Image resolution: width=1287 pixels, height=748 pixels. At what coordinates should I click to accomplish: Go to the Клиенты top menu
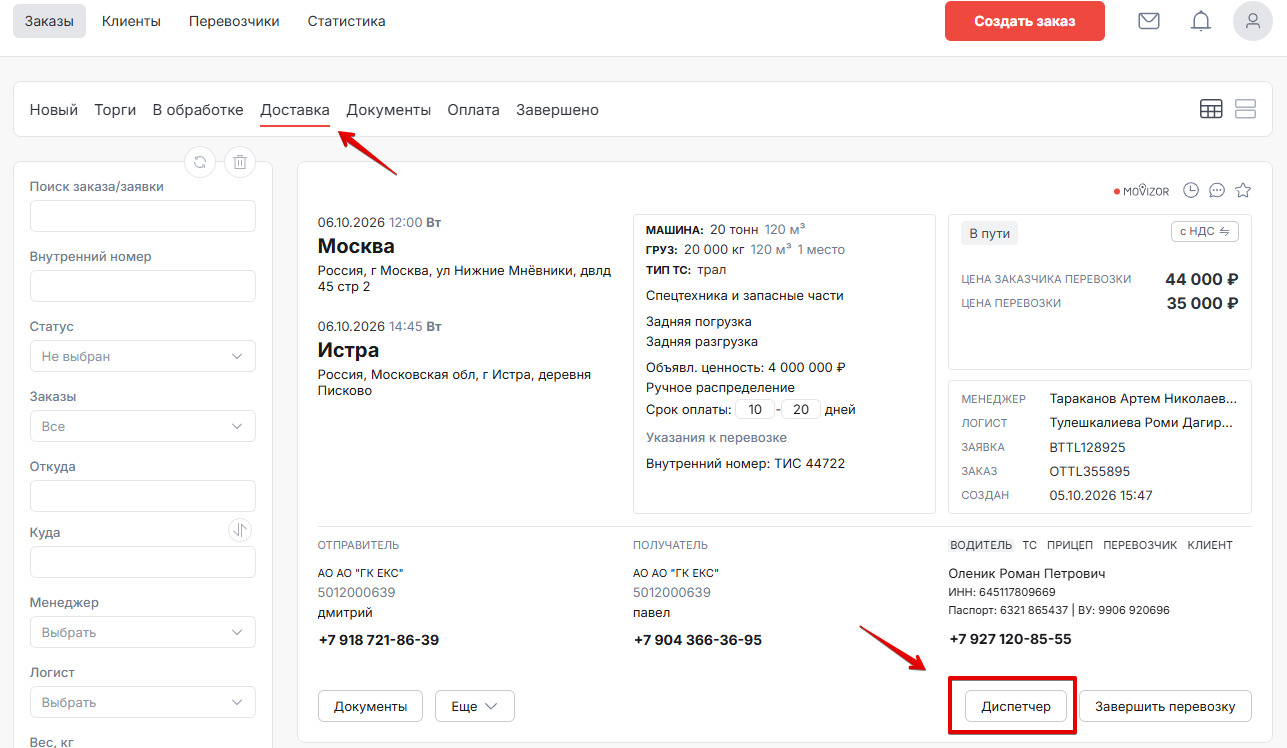click(131, 21)
